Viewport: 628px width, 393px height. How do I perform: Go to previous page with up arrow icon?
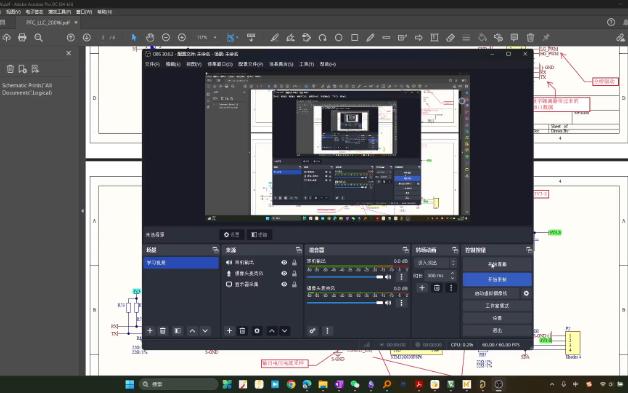pos(71,38)
